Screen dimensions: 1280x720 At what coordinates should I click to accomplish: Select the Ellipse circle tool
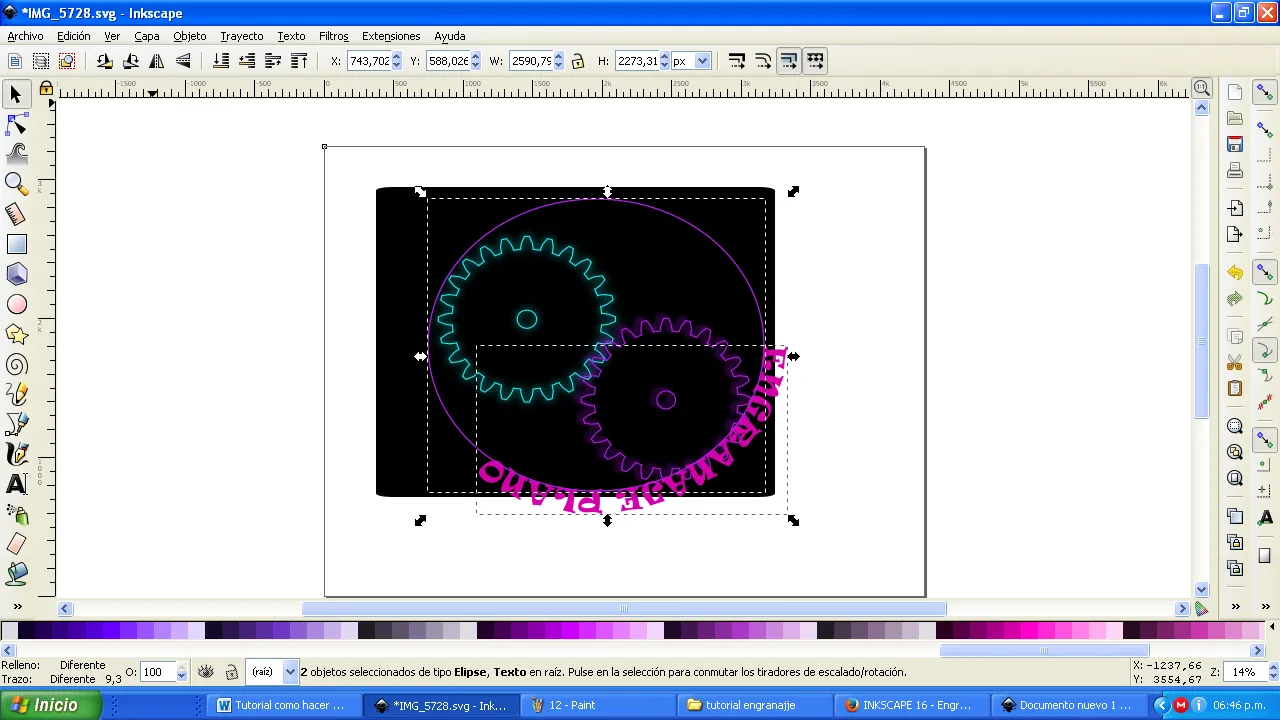pos(16,304)
